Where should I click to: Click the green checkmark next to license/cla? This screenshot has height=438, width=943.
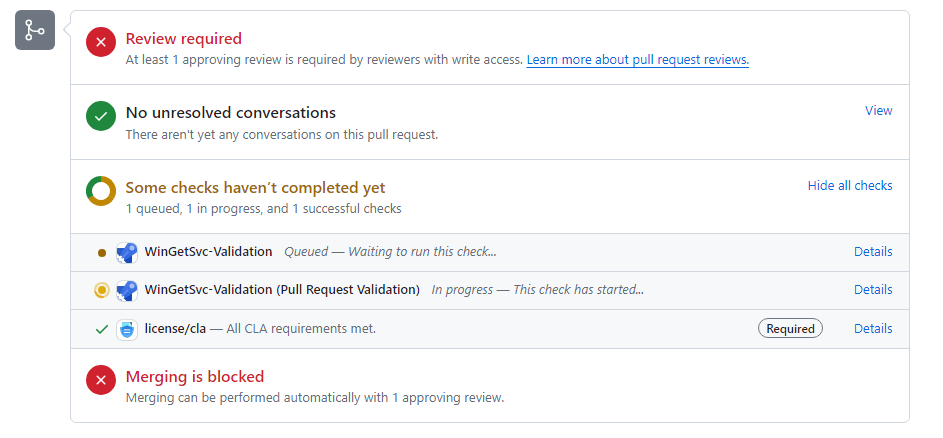pos(101,329)
